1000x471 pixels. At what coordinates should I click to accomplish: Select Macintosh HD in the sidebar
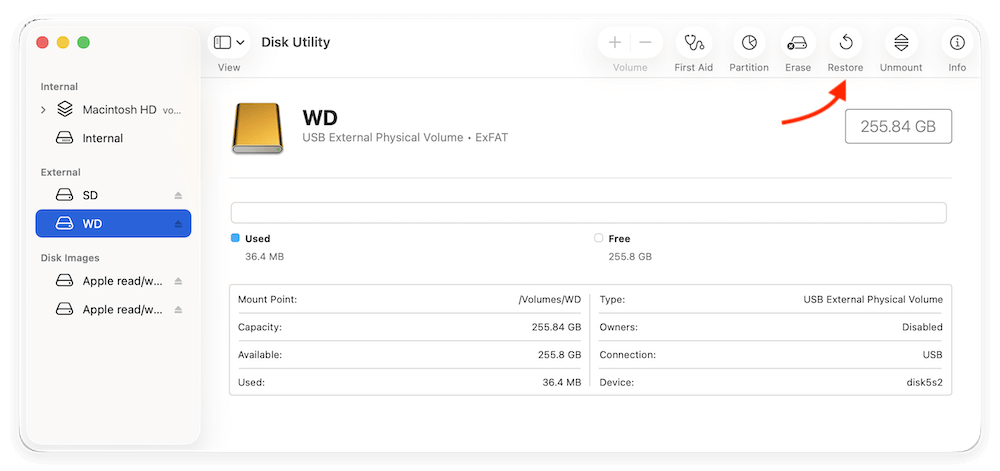[120, 110]
